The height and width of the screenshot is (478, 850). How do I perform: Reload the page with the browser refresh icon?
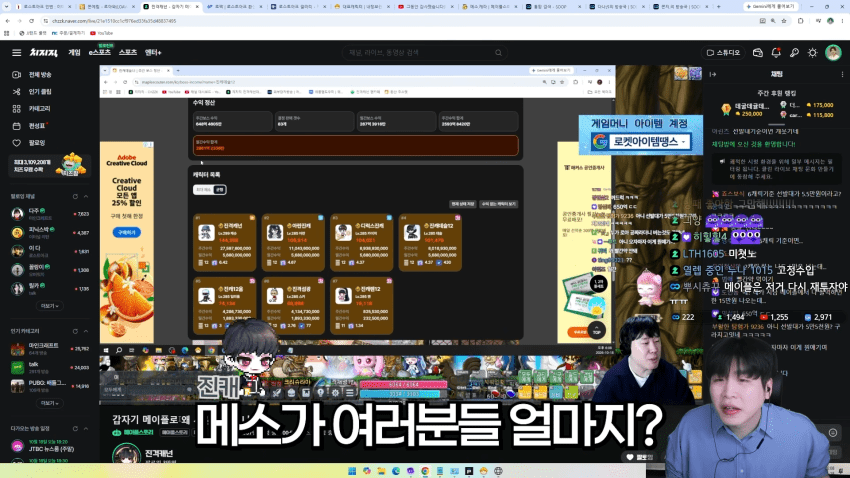31,21
